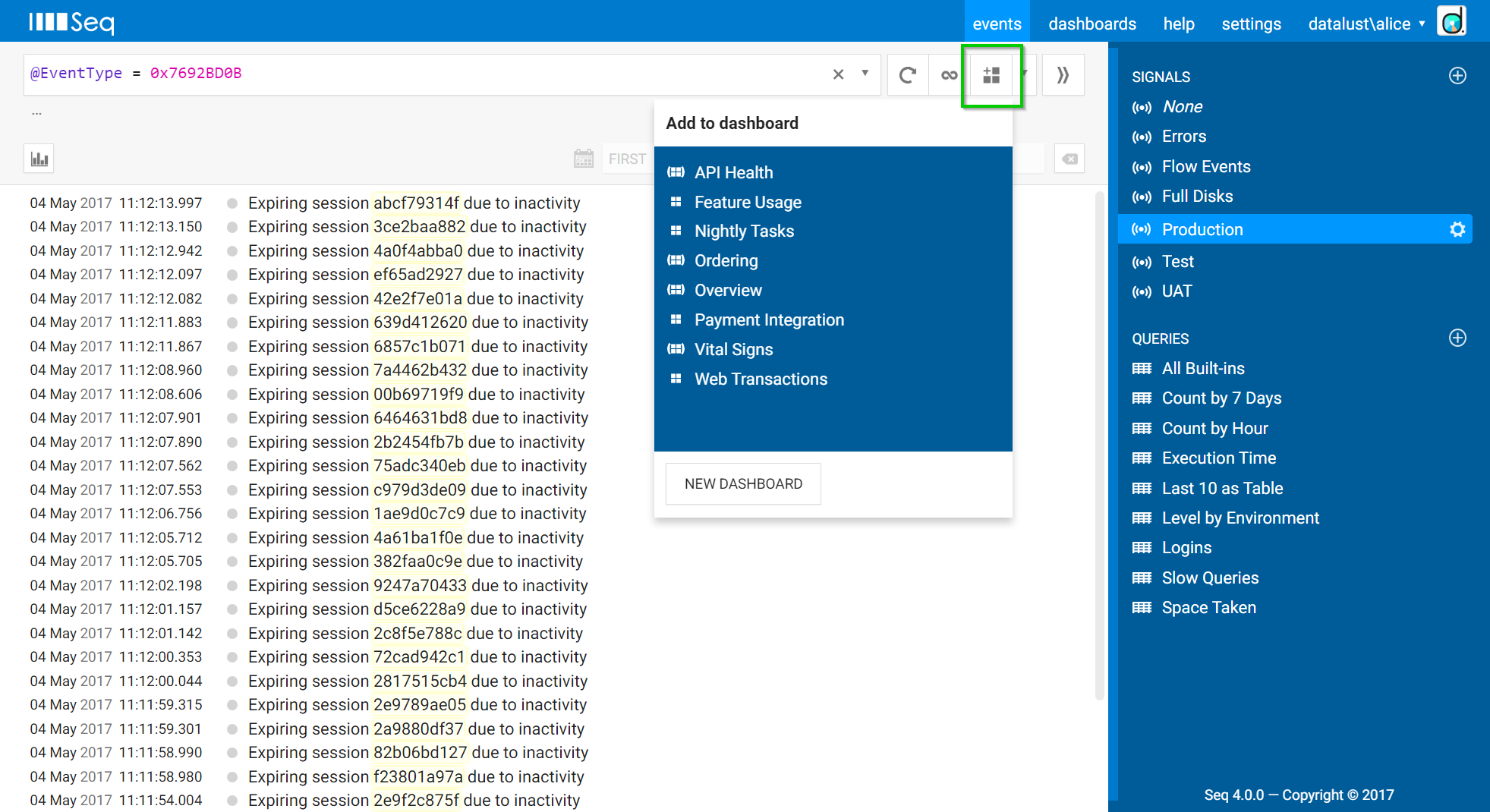The width and height of the screenshot is (1490, 812).
Task: Clear the filter query with X
Action: pyautogui.click(x=838, y=74)
